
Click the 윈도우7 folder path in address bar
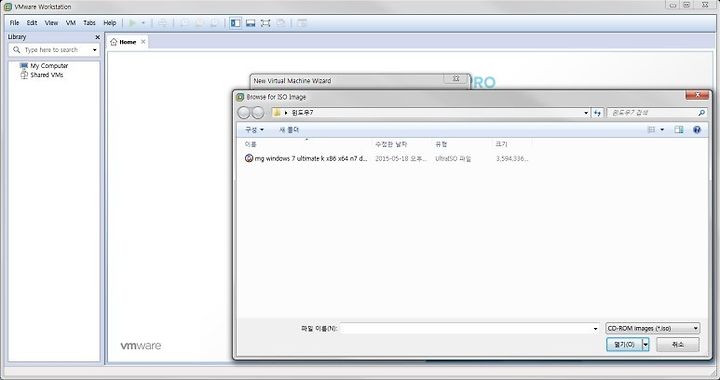(302, 112)
